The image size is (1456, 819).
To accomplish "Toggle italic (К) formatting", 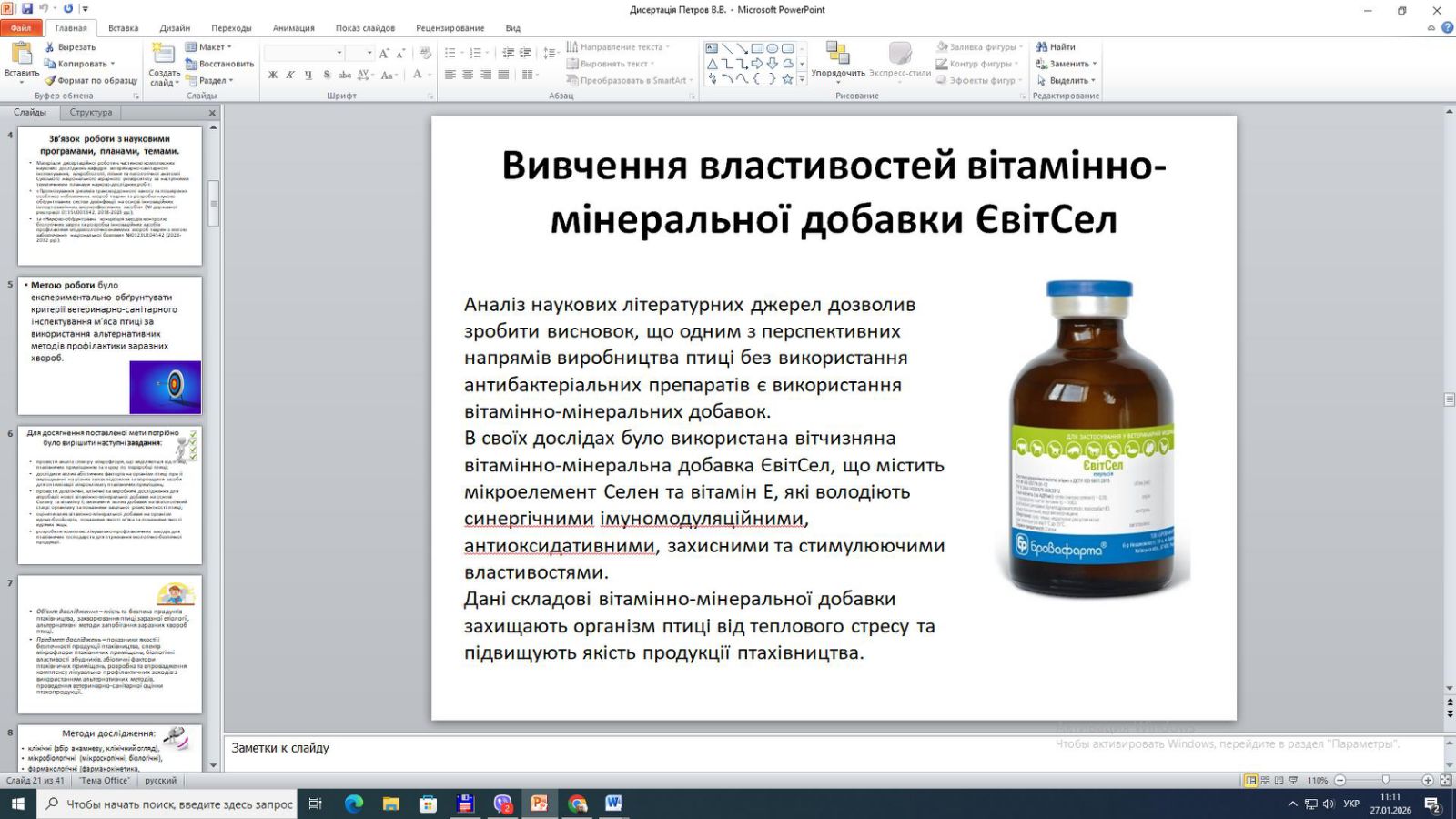I will (x=290, y=76).
